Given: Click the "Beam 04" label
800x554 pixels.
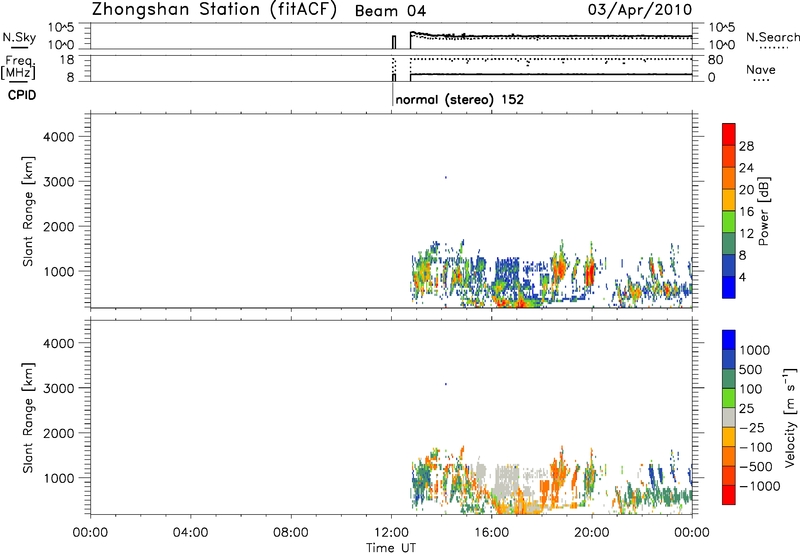Looking at the screenshot, I should click(390, 11).
